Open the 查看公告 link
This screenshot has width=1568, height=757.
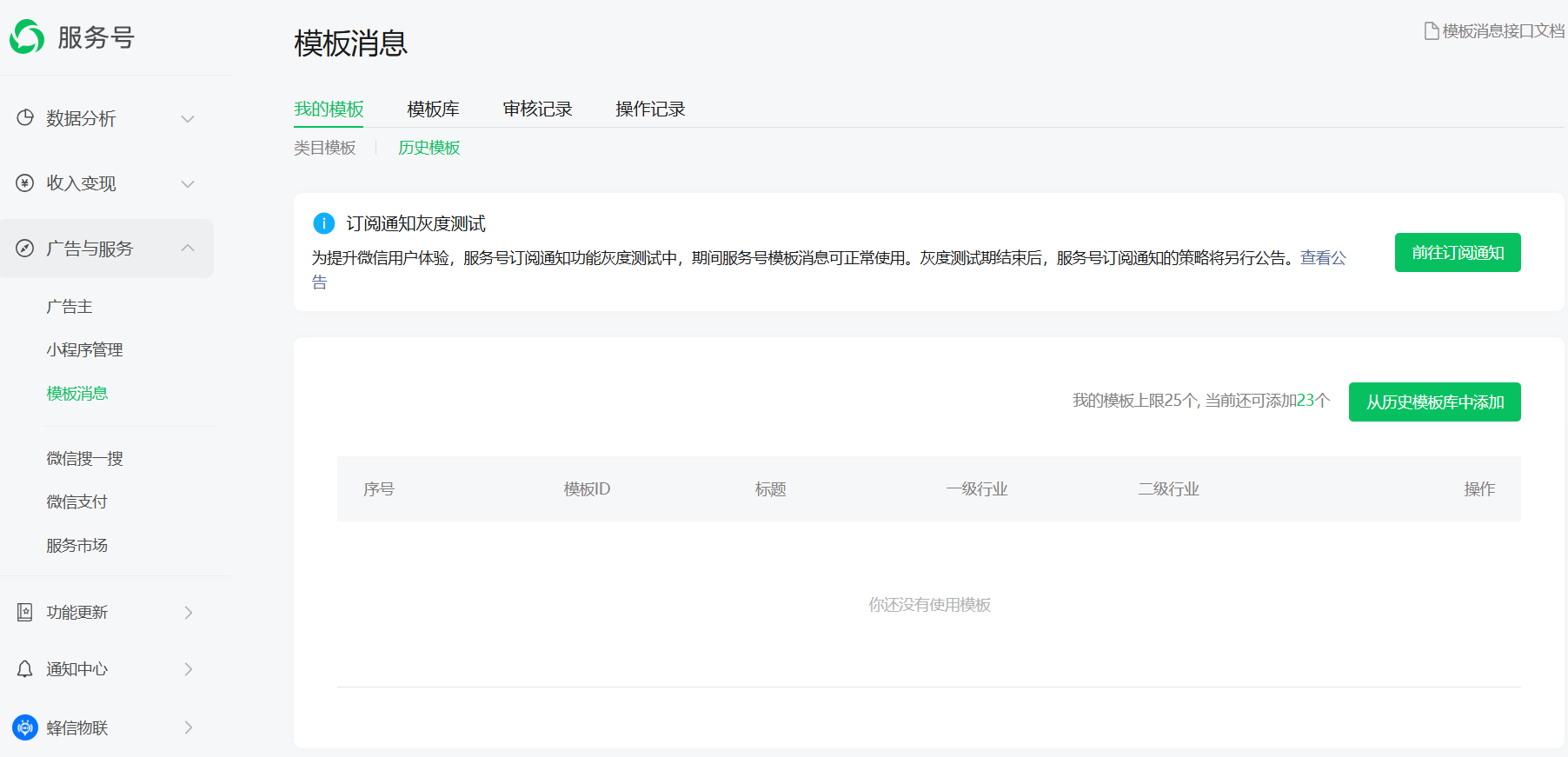[1323, 258]
